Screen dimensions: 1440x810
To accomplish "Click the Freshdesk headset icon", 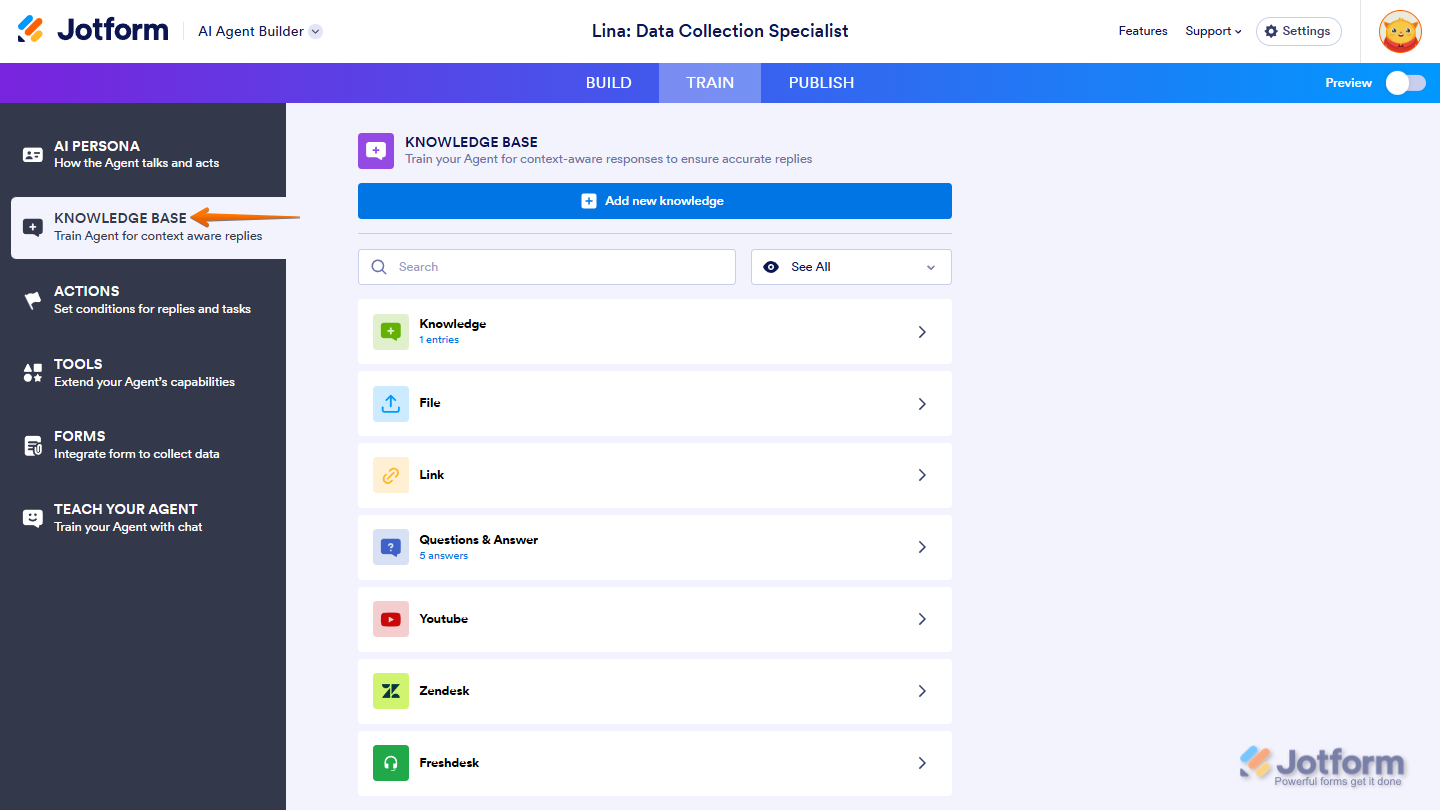I will click(x=391, y=763).
